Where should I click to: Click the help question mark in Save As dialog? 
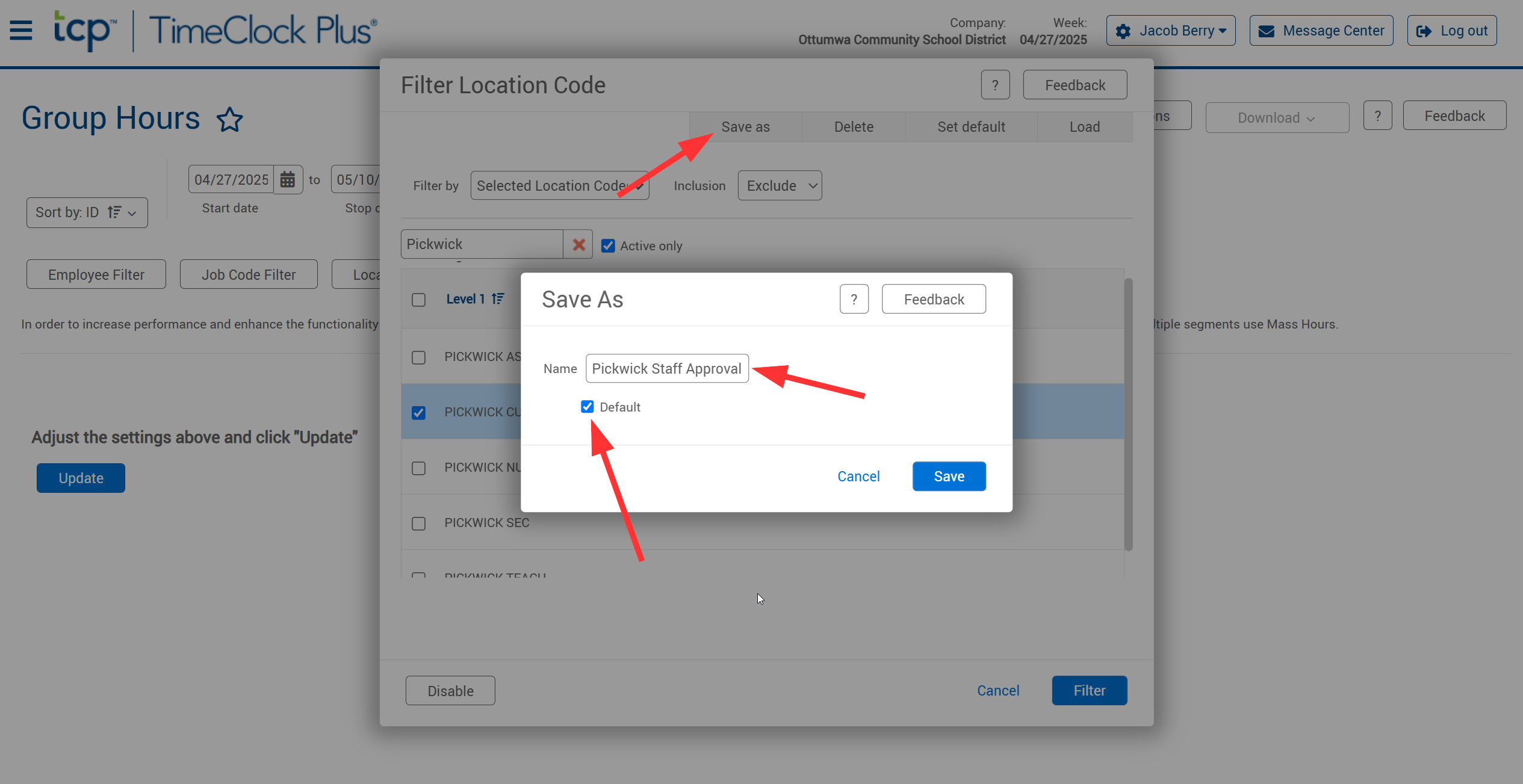[854, 299]
